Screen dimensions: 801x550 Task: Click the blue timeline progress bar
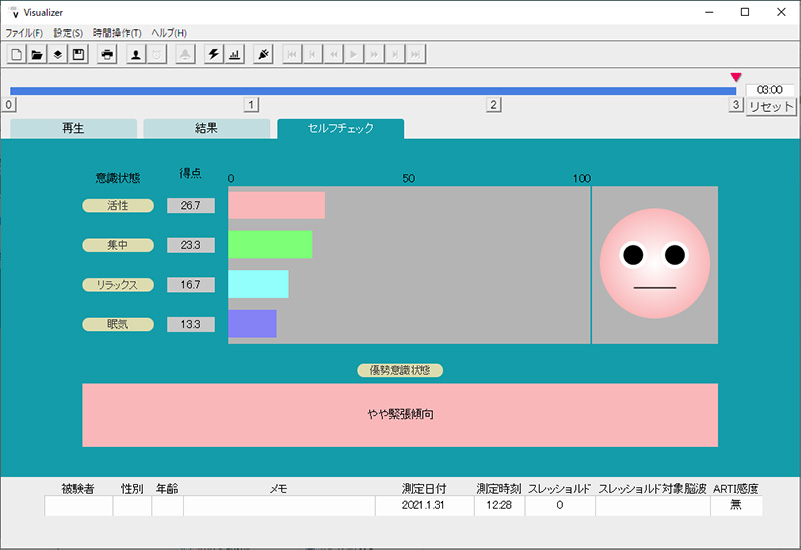[373, 91]
